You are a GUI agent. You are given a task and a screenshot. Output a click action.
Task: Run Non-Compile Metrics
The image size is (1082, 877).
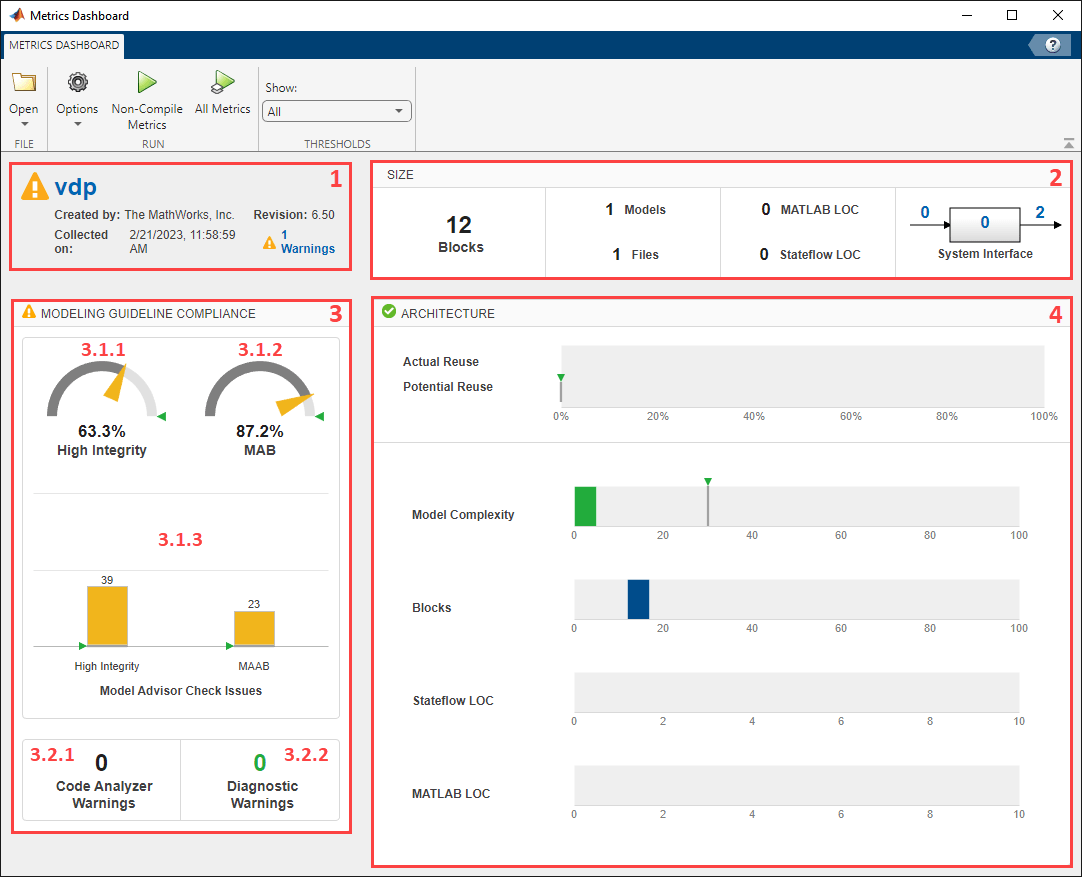(147, 84)
